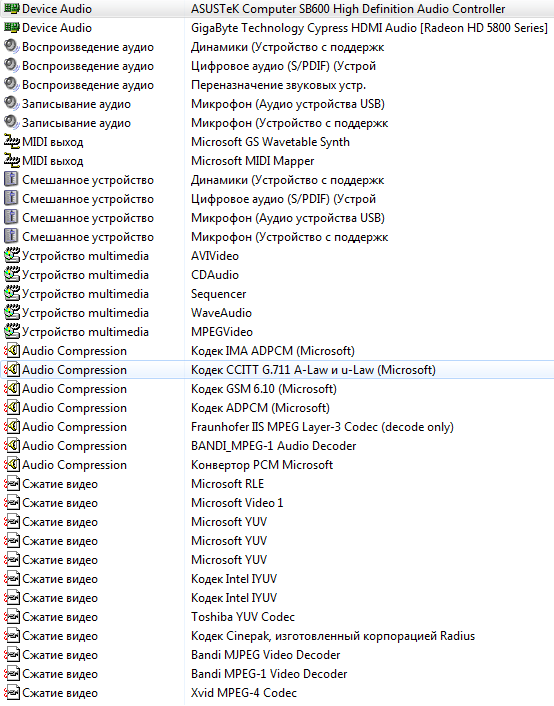Click the text CDAudio
The height and width of the screenshot is (706, 554).
215,275
